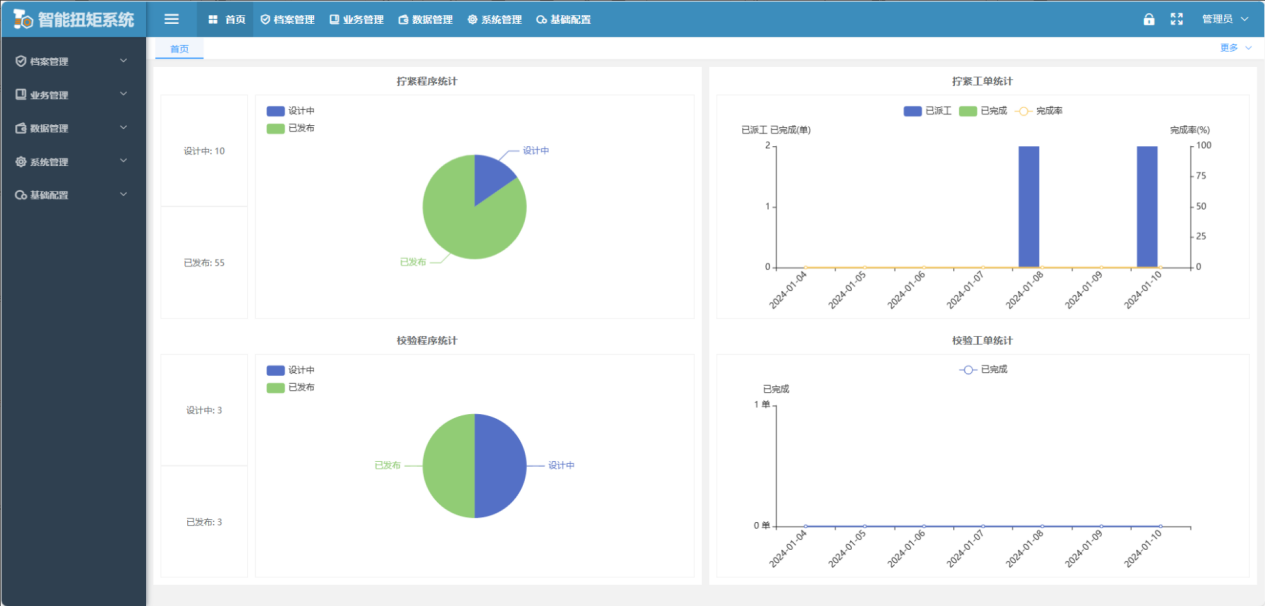Viewport: 1265px width, 606px height.
Task: Click the 拧紧工单统计 chart title
Action: [982, 81]
